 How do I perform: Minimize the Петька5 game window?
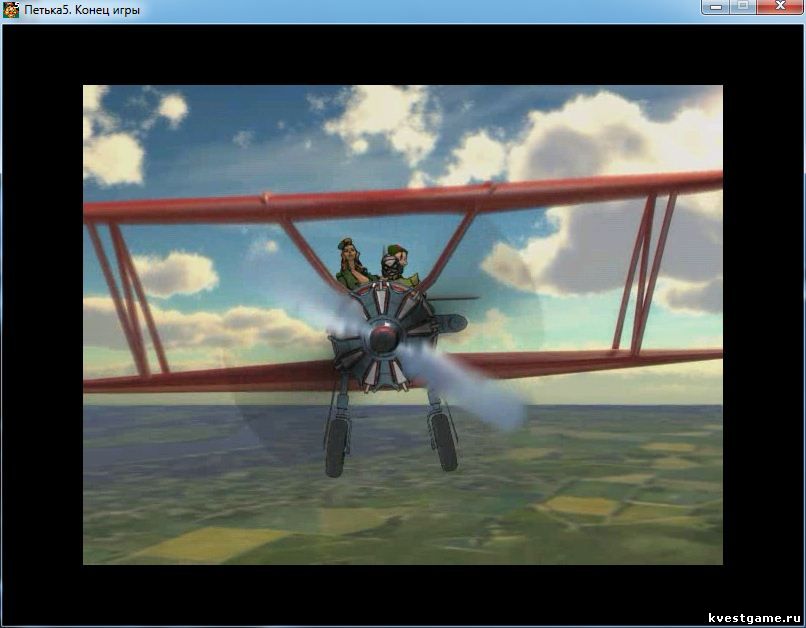(716, 7)
